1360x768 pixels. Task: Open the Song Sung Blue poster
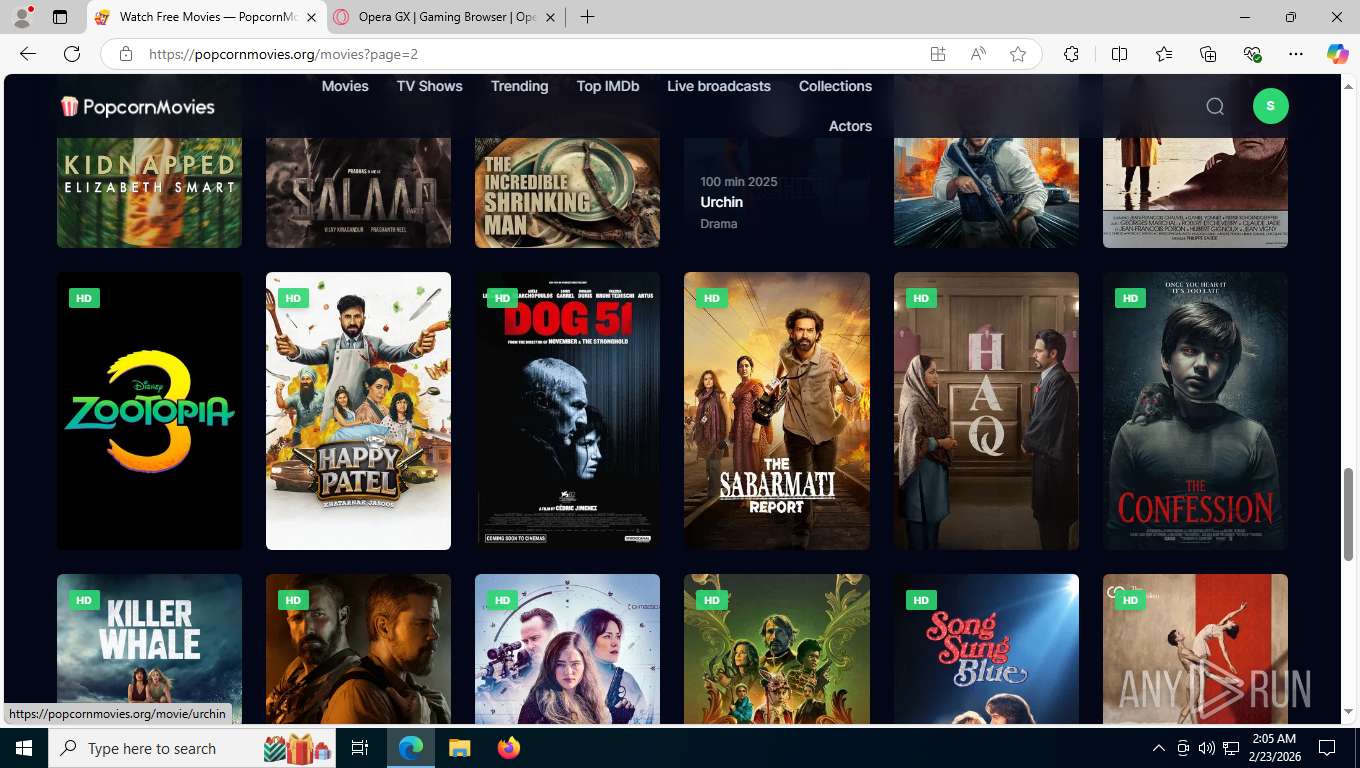[986, 649]
